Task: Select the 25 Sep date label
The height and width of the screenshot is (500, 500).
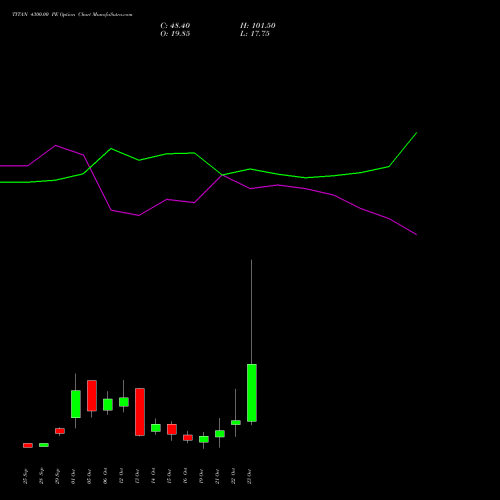Action: (x=25, y=476)
